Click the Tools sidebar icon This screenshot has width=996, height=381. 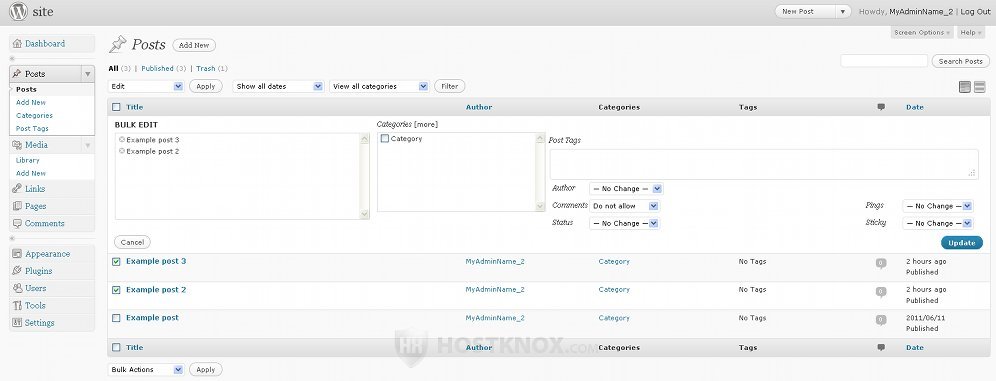tap(17, 305)
